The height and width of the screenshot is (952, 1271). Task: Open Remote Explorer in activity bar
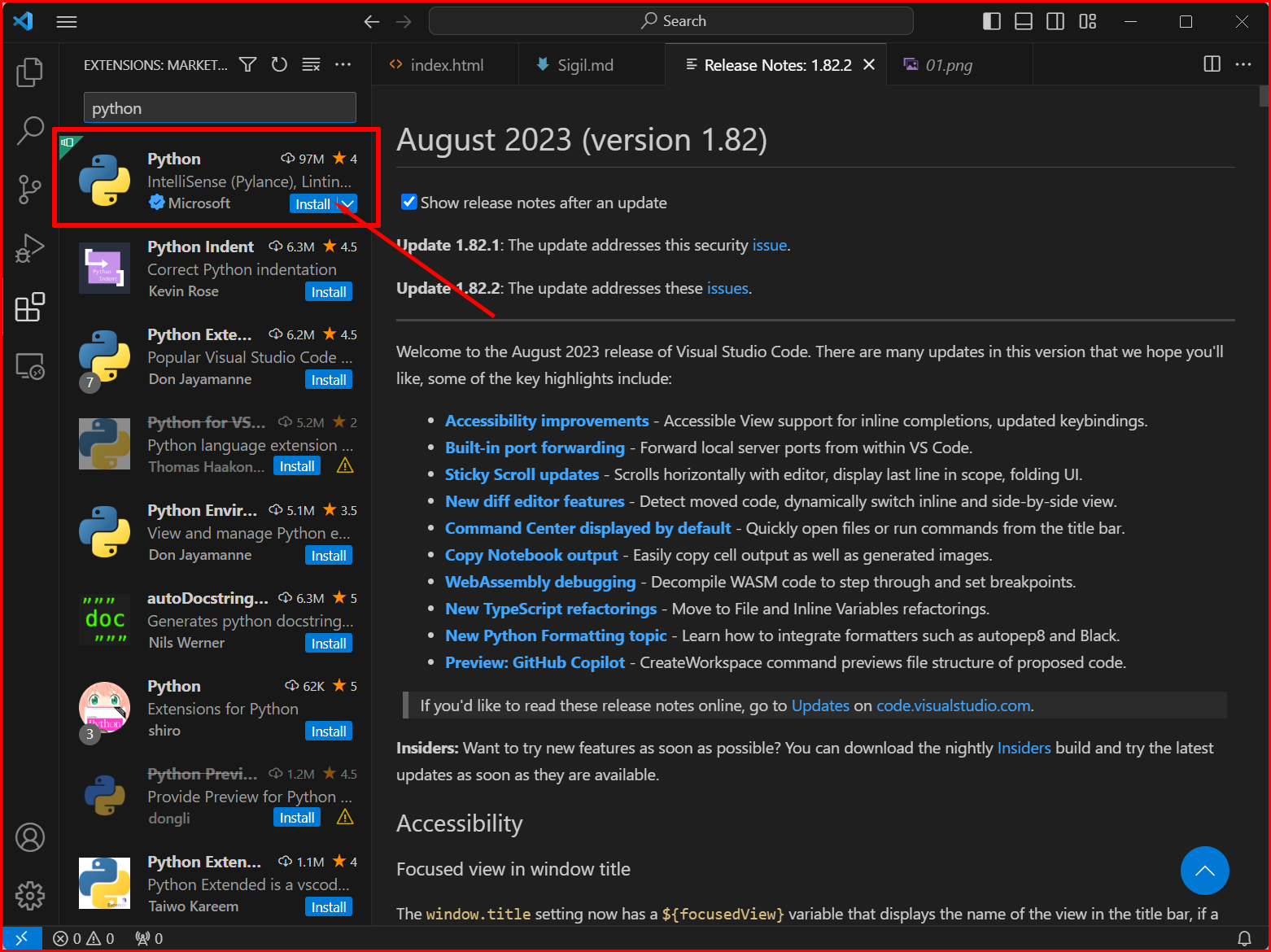point(30,366)
